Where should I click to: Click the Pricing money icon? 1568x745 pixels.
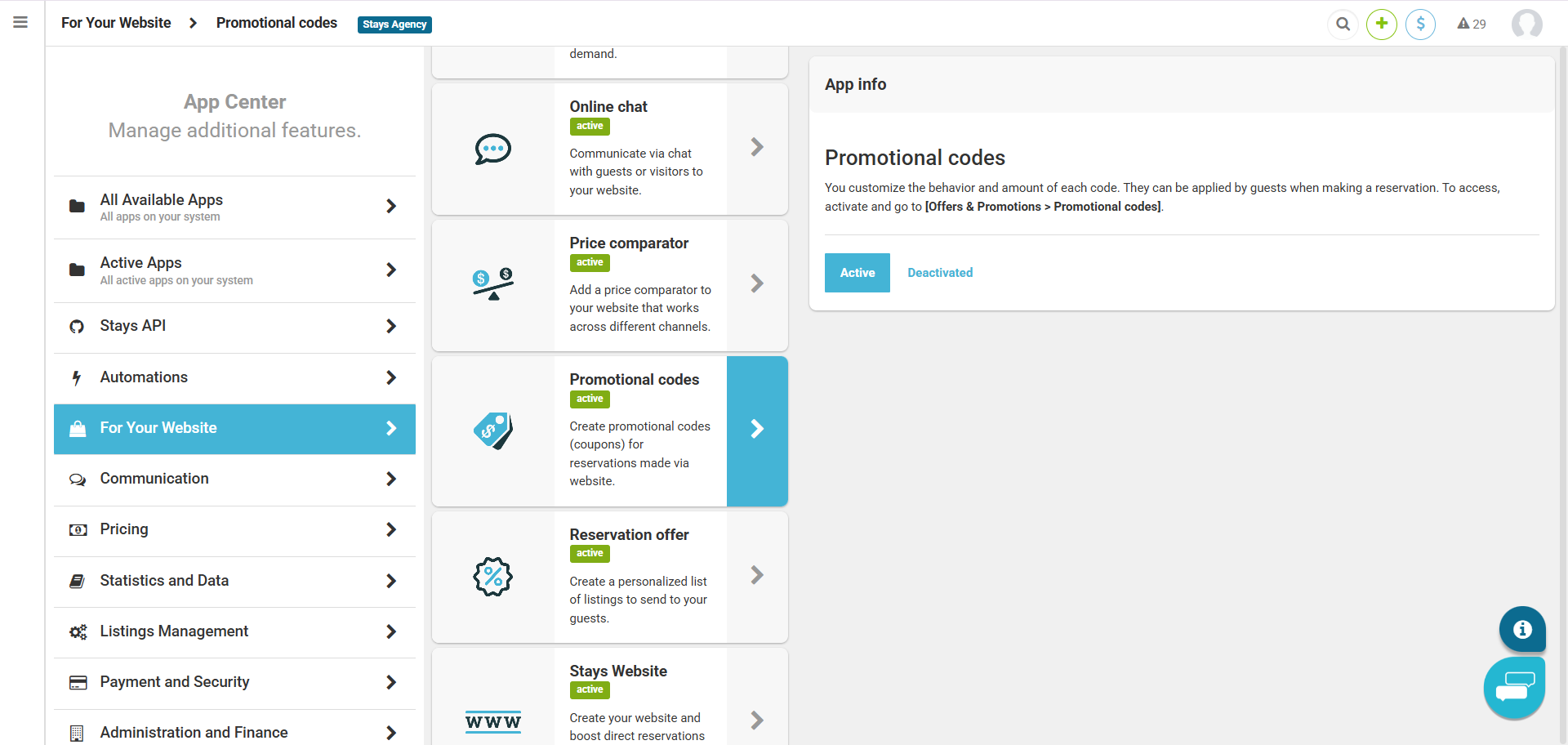tap(78, 530)
